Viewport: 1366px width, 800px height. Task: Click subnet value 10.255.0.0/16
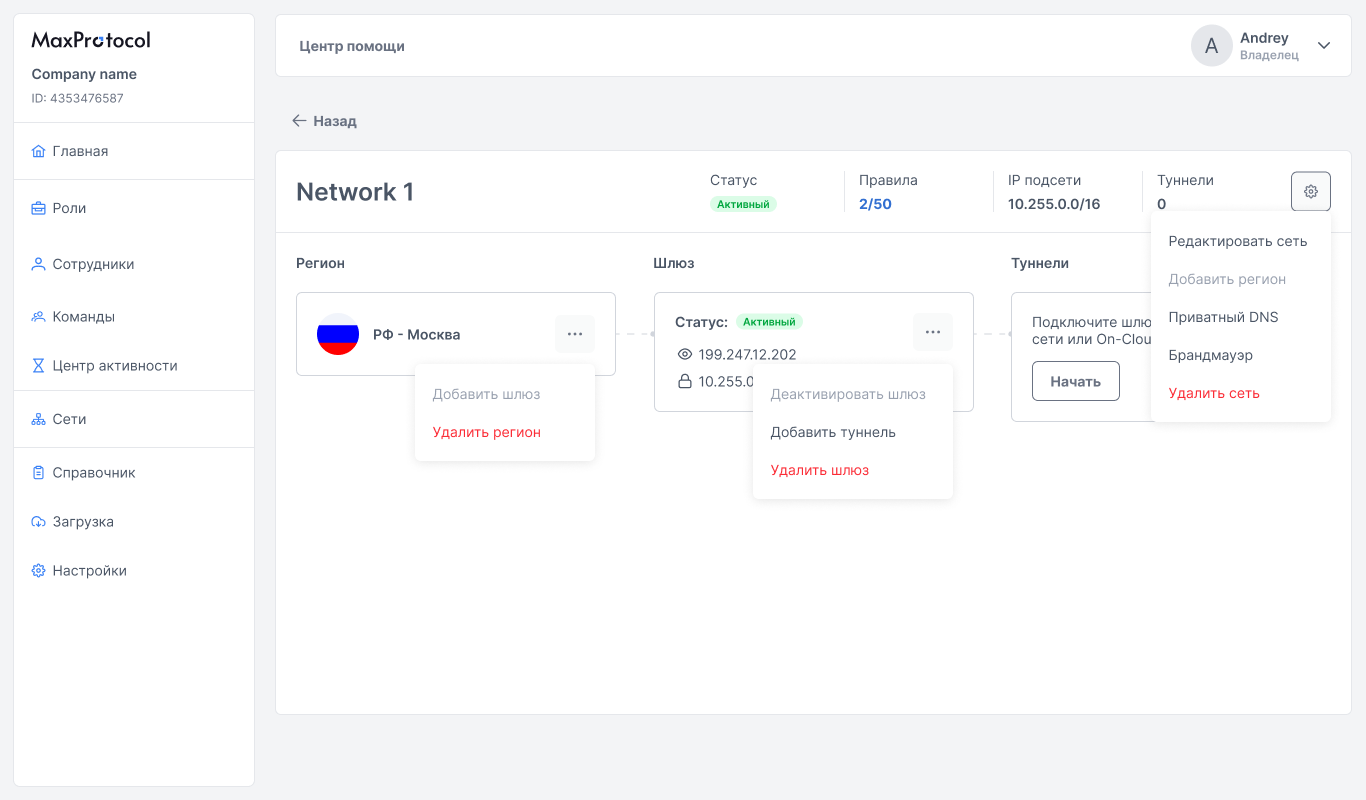pyautogui.click(x=1054, y=204)
